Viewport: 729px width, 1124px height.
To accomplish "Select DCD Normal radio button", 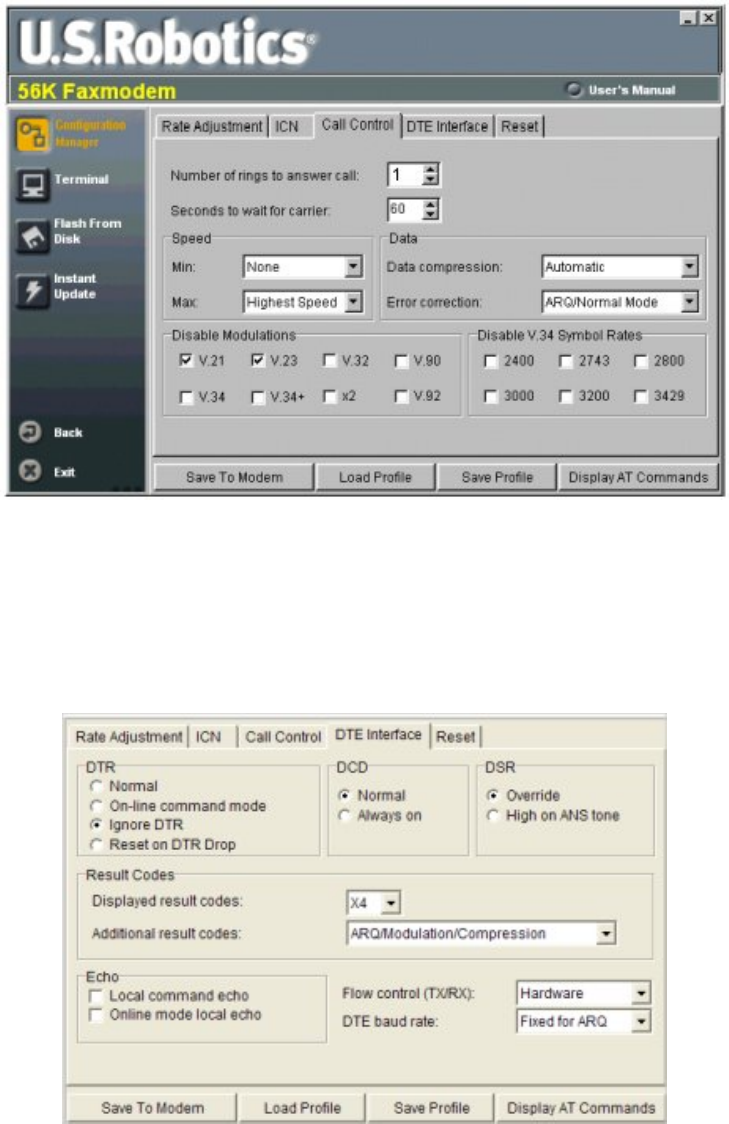I will click(345, 796).
